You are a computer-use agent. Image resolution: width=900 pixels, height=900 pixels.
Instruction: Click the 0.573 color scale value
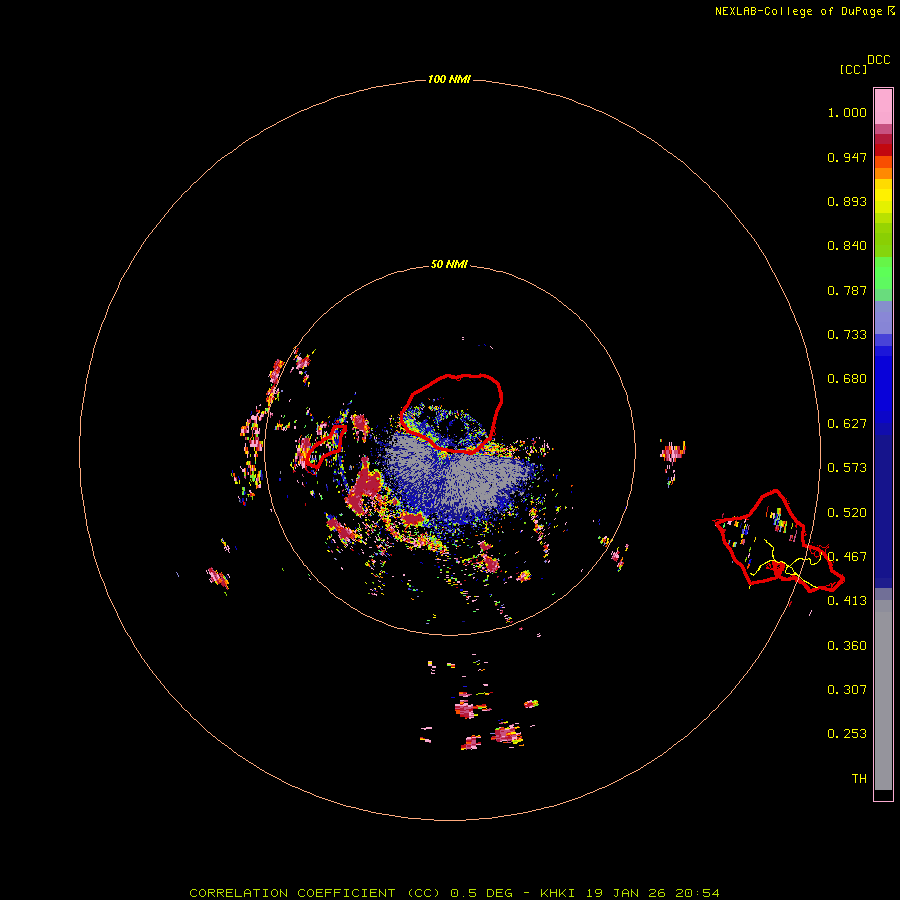pyautogui.click(x=847, y=468)
